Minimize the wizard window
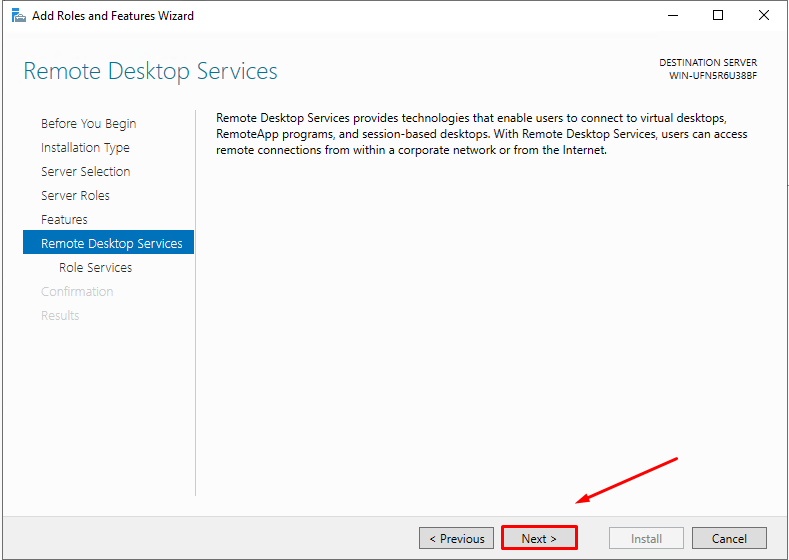Screen dimensions: 789x560 (x=672, y=16)
